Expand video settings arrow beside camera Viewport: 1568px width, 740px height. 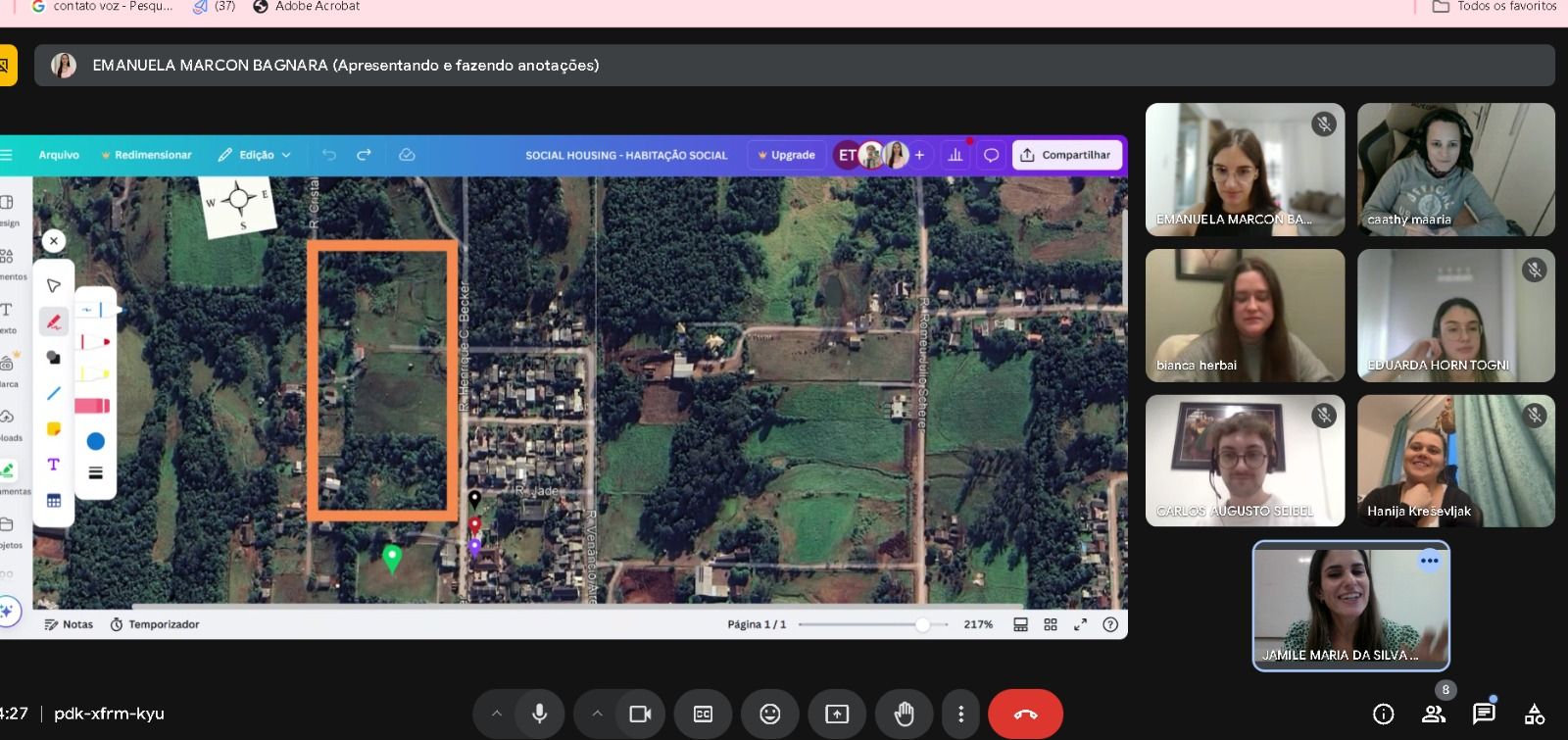point(597,714)
